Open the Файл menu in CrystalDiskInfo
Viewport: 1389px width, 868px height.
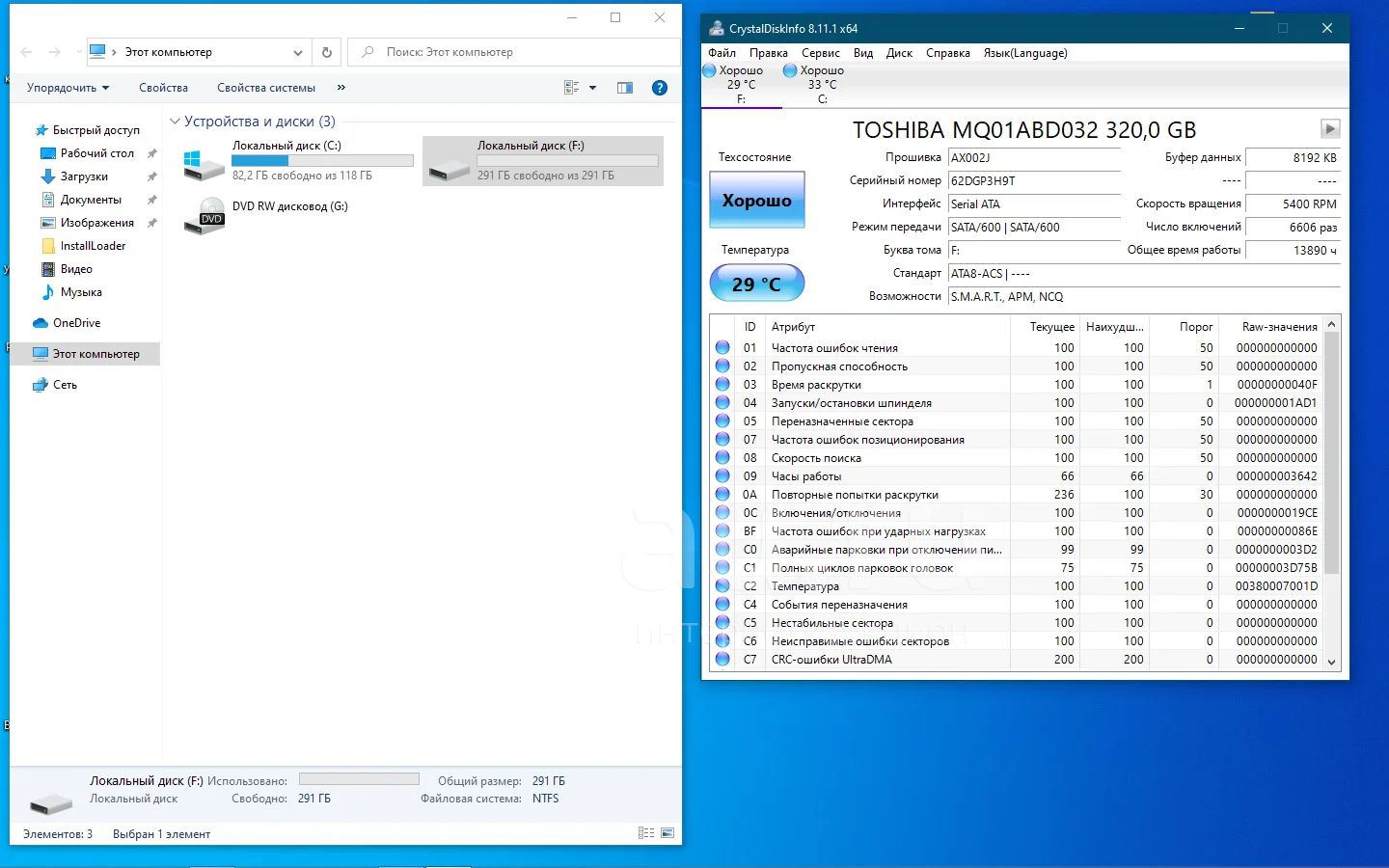click(722, 53)
